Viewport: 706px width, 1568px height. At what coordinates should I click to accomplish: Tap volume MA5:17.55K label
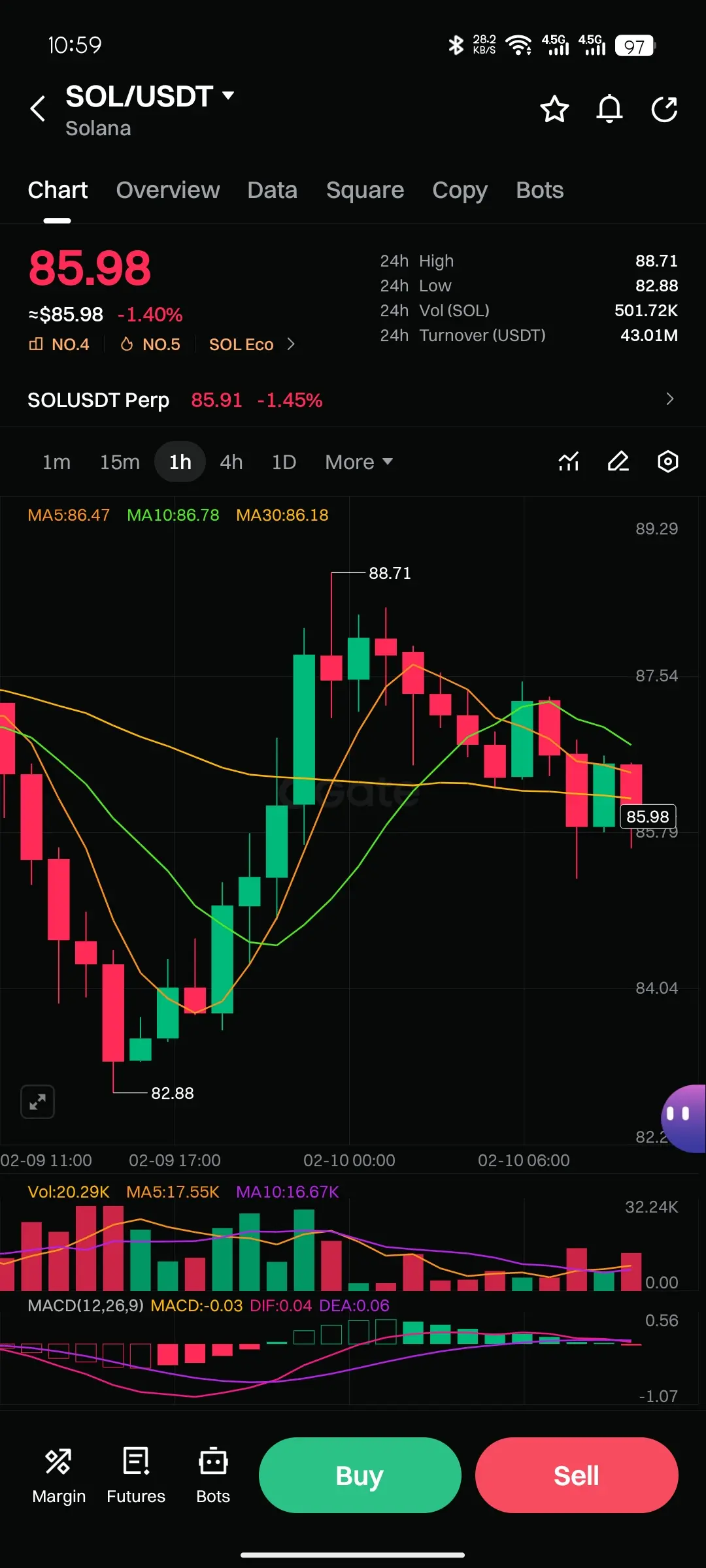click(x=173, y=1192)
